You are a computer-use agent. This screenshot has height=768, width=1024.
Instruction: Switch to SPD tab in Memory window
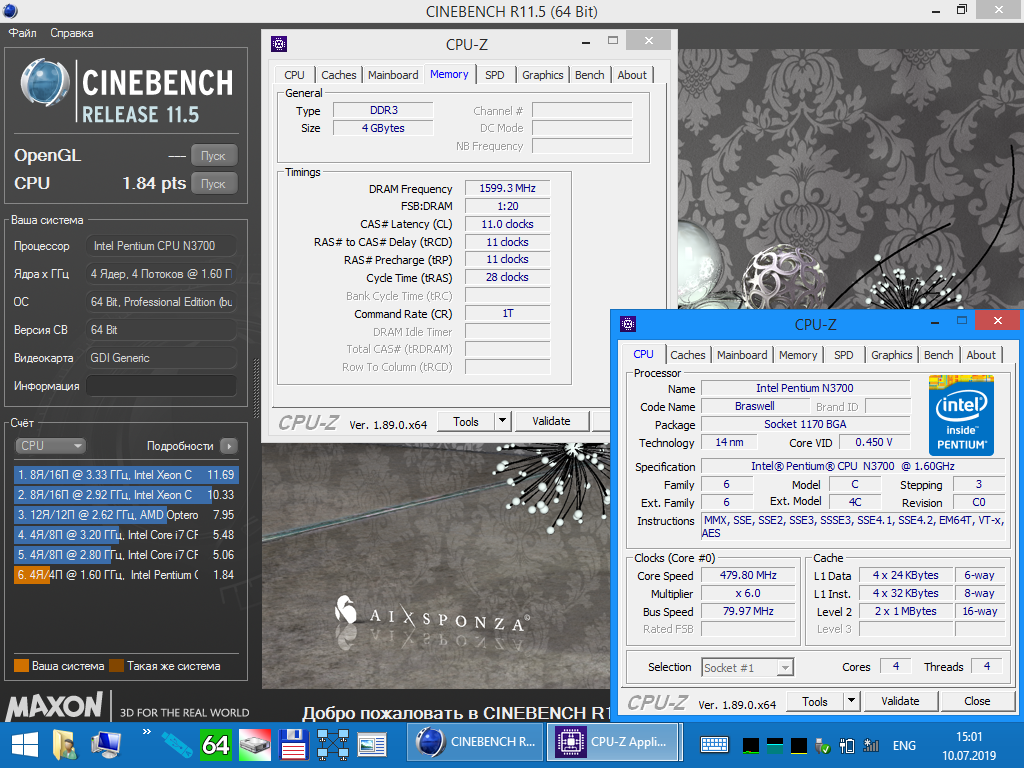point(495,75)
